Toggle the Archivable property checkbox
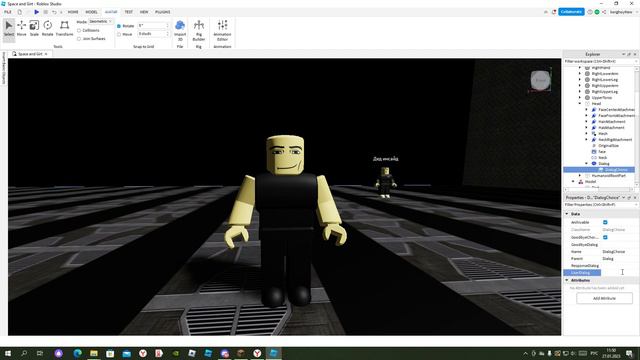Screen dimensions: 640x360 coord(605,222)
